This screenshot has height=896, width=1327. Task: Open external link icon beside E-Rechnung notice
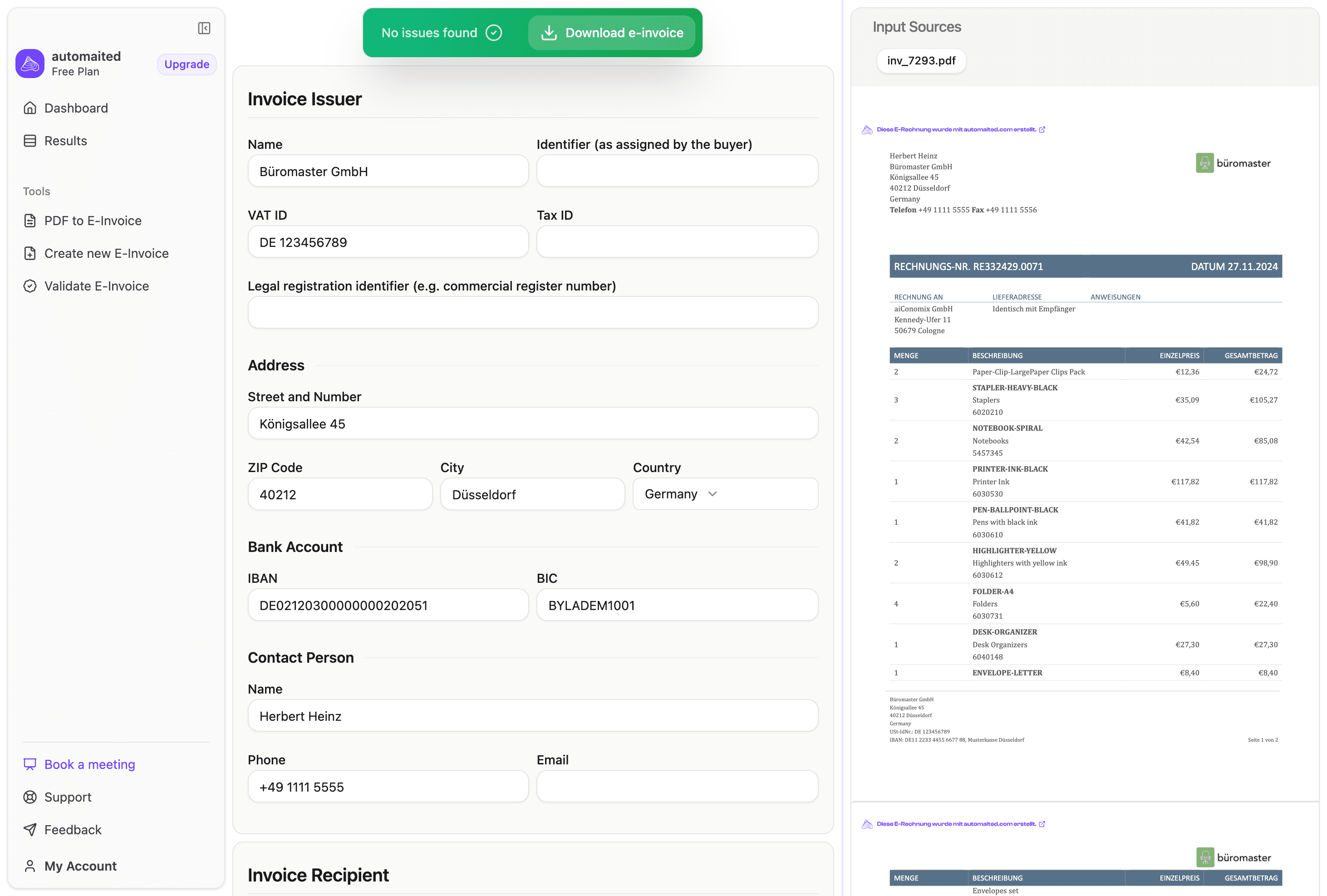[x=1042, y=130]
